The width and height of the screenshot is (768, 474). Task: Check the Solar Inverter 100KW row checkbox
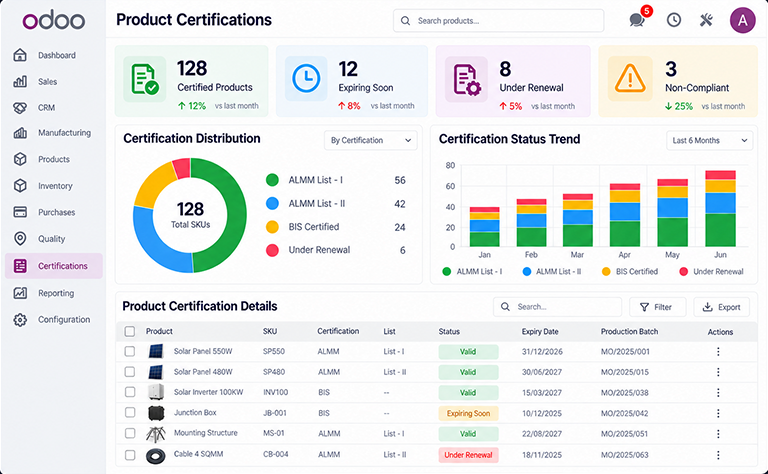click(x=130, y=392)
